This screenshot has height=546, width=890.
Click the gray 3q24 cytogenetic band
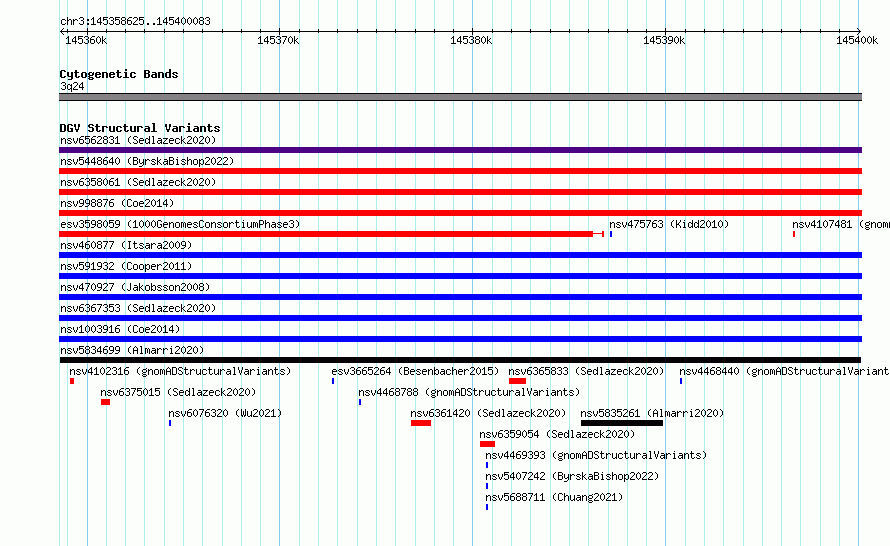(460, 97)
